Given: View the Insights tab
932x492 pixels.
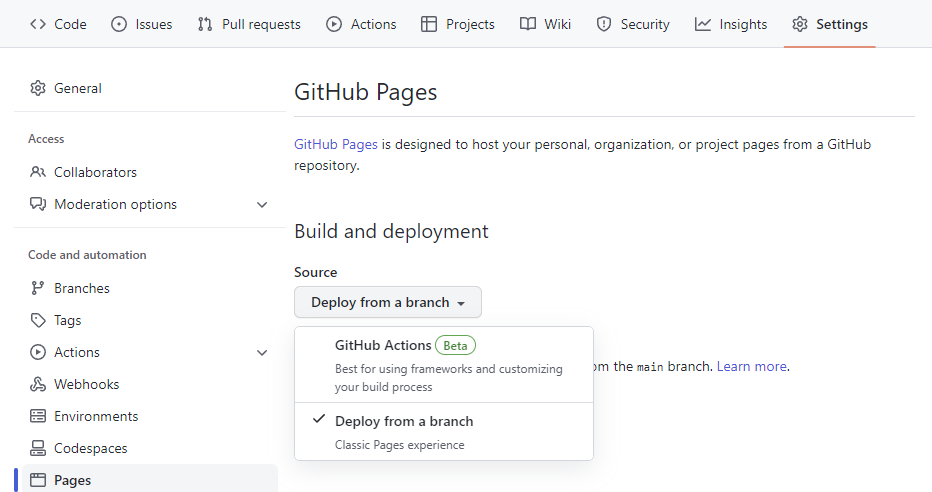Looking at the screenshot, I should [731, 24].
